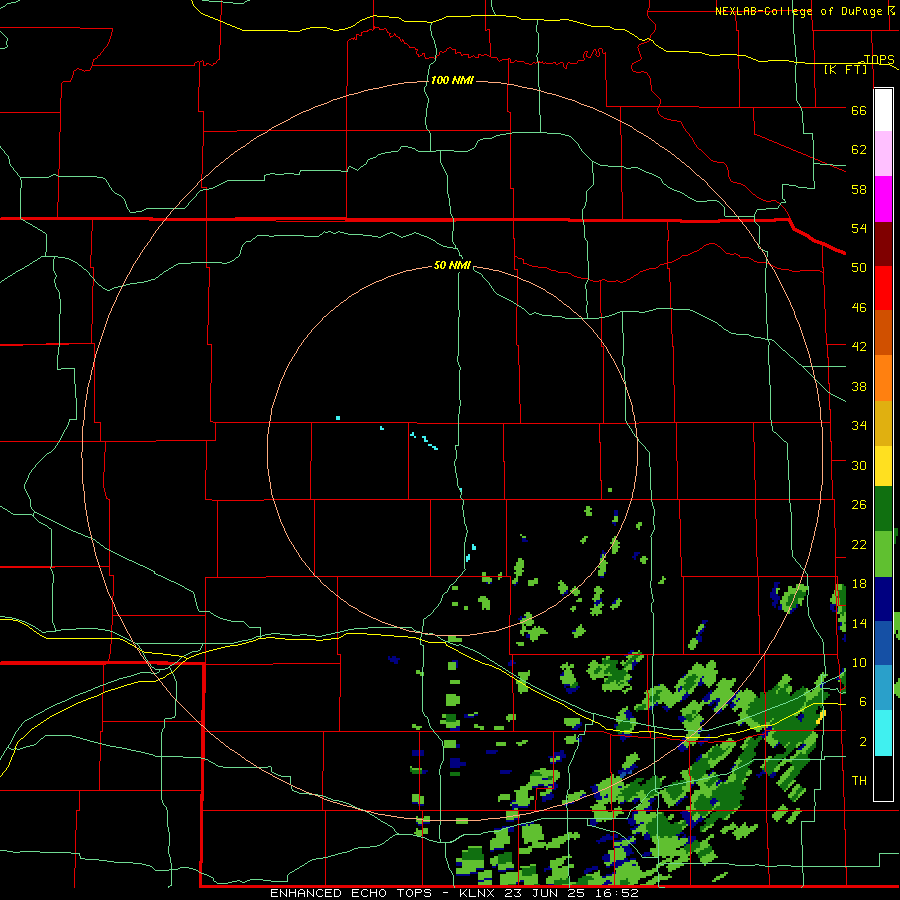The image size is (900, 900).
Task: Click the 54 legend value
Action: (x=859, y=228)
